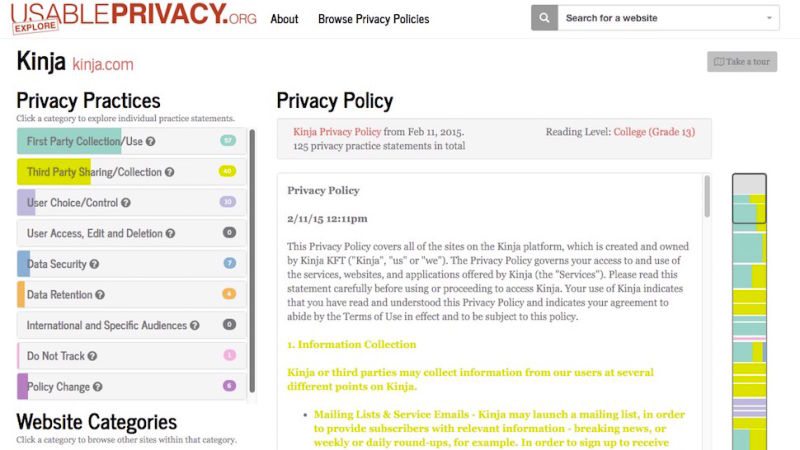The width and height of the screenshot is (800, 450).
Task: Select First Party Collection/Use category
Action: (132, 141)
